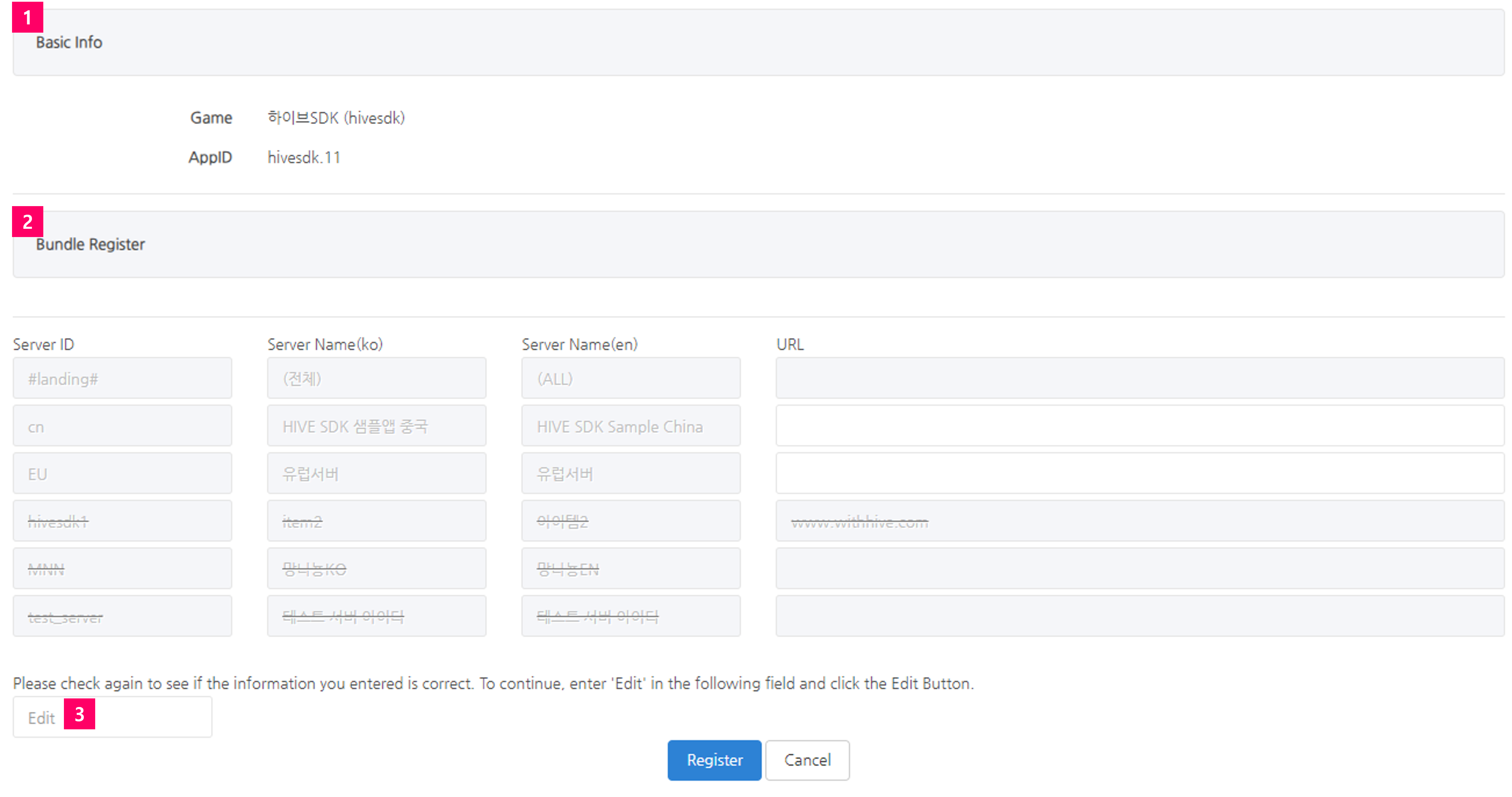Click the HIVE SDK 샘플앱 중국 name field

(377, 426)
